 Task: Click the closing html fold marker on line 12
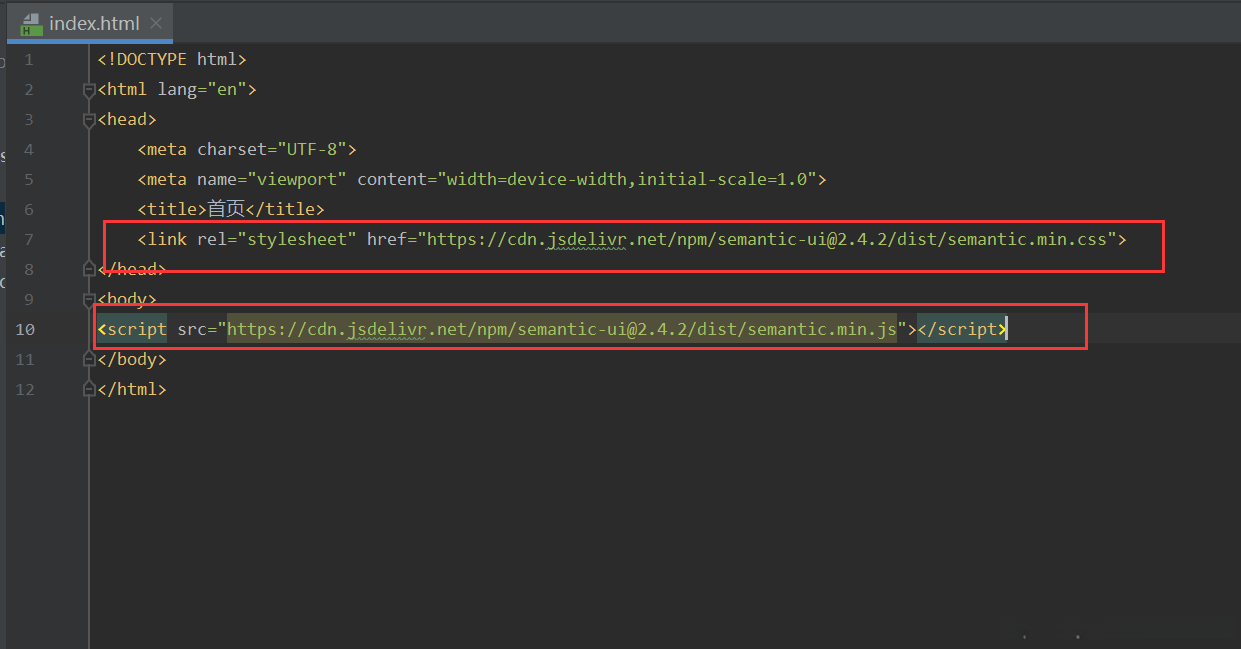pos(90,389)
